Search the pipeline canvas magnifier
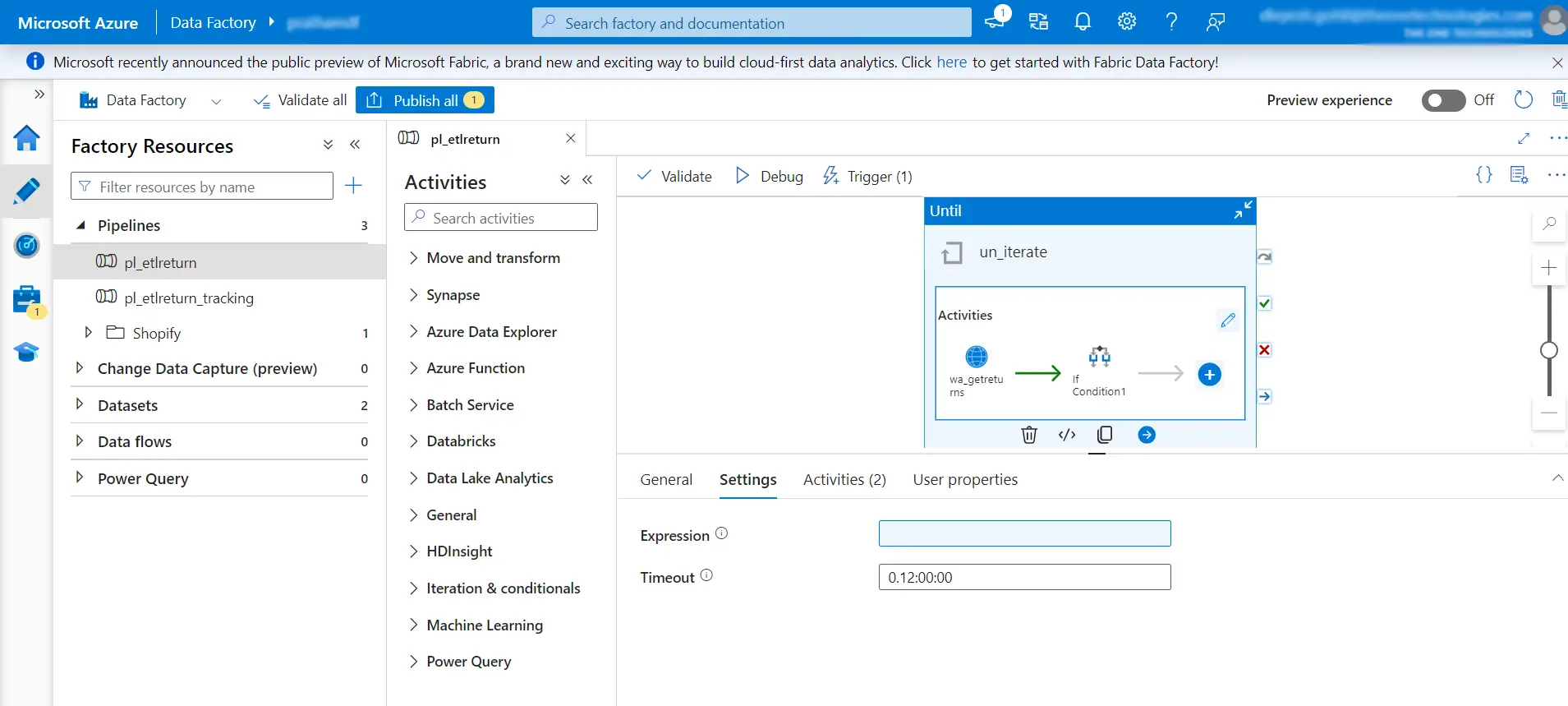Screen dimensions: 1568x706 tap(1549, 224)
